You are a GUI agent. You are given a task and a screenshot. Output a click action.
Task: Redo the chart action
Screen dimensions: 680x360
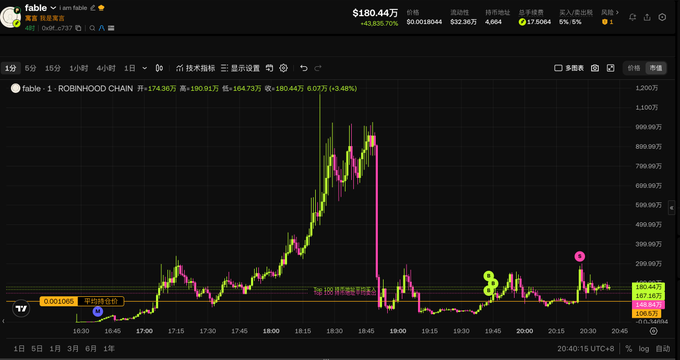click(318, 68)
